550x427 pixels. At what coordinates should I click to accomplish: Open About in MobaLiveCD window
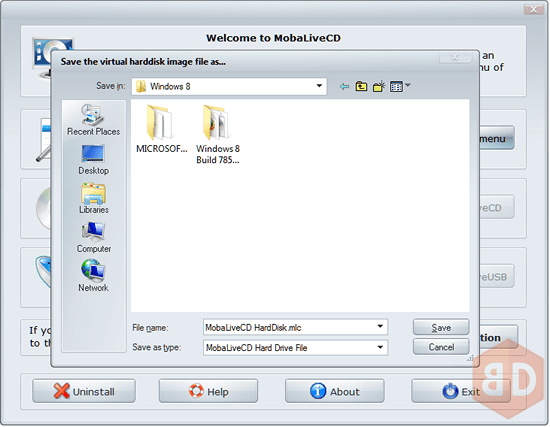click(x=335, y=391)
